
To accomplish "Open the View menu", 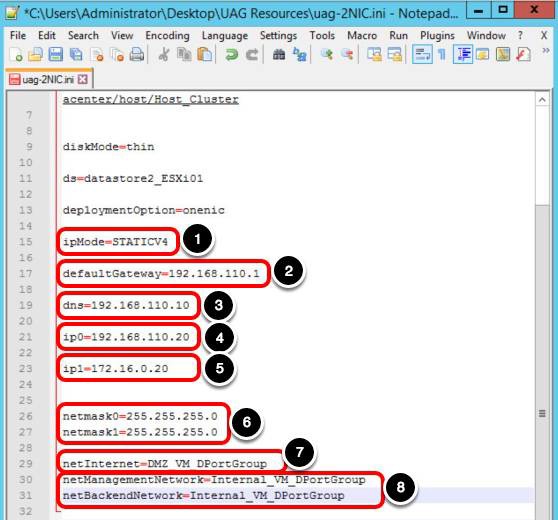I will tap(122, 36).
